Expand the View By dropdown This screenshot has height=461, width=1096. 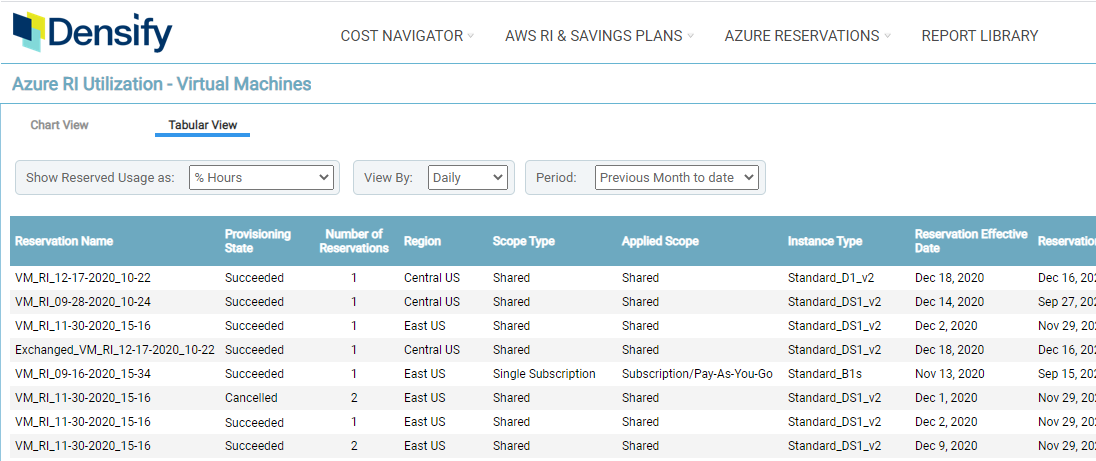(468, 177)
